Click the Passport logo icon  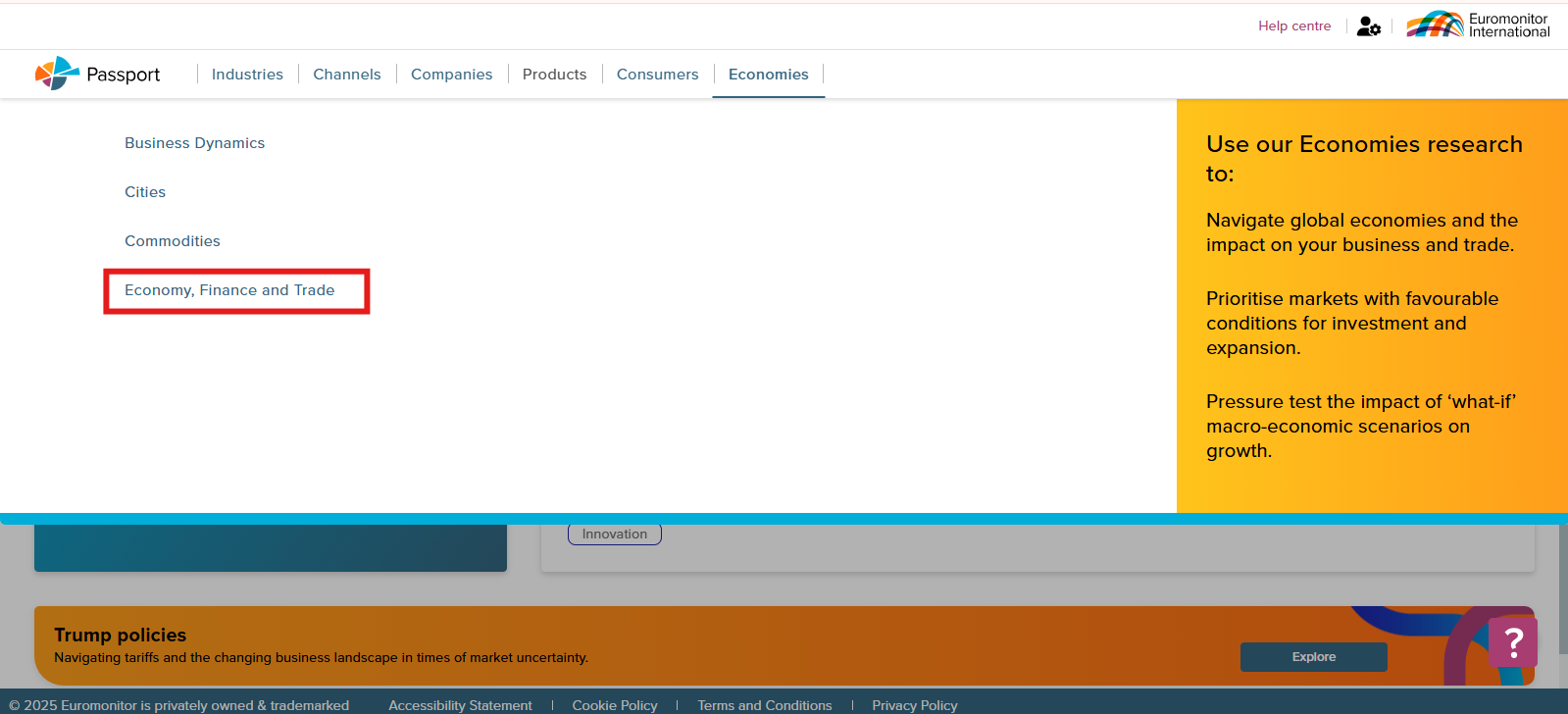57,74
